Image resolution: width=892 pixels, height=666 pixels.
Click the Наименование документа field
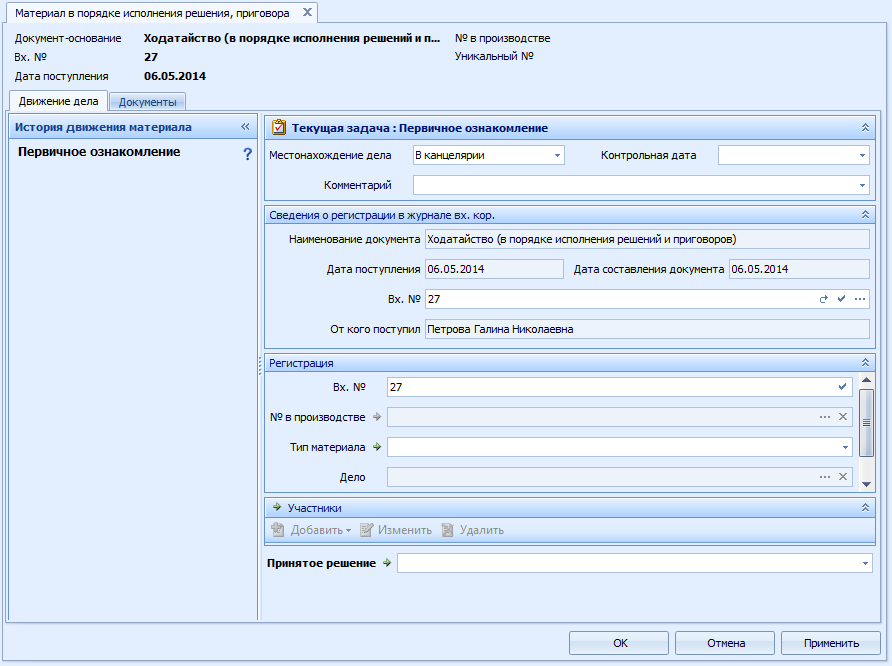coord(647,239)
